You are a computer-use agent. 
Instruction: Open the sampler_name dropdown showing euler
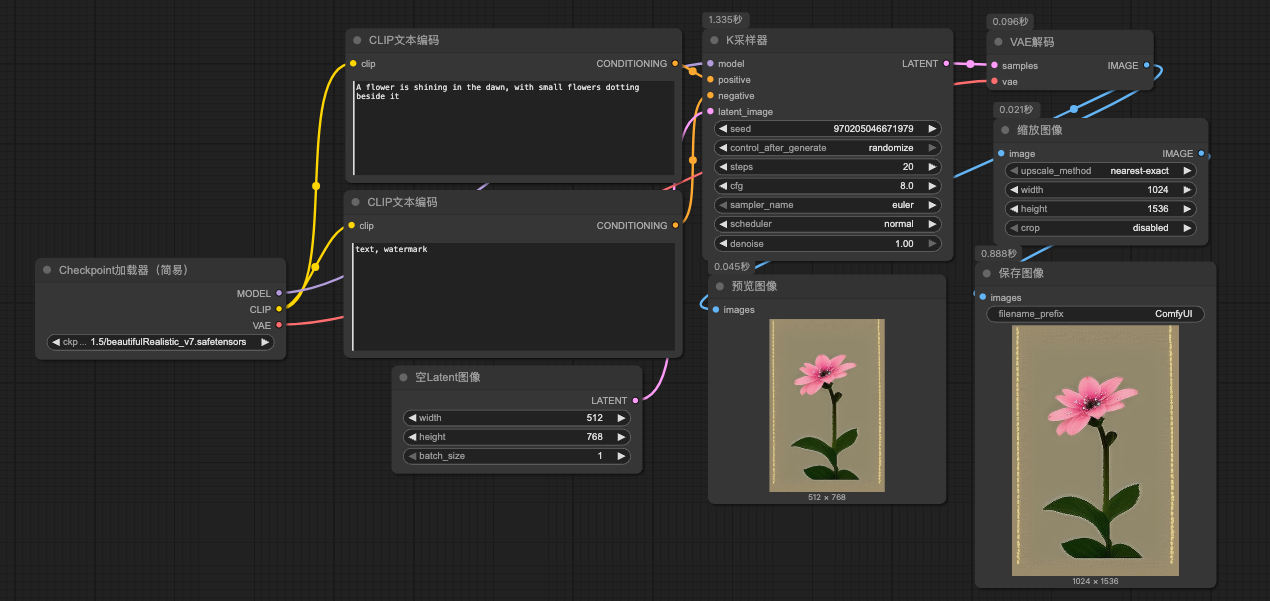(x=827, y=205)
